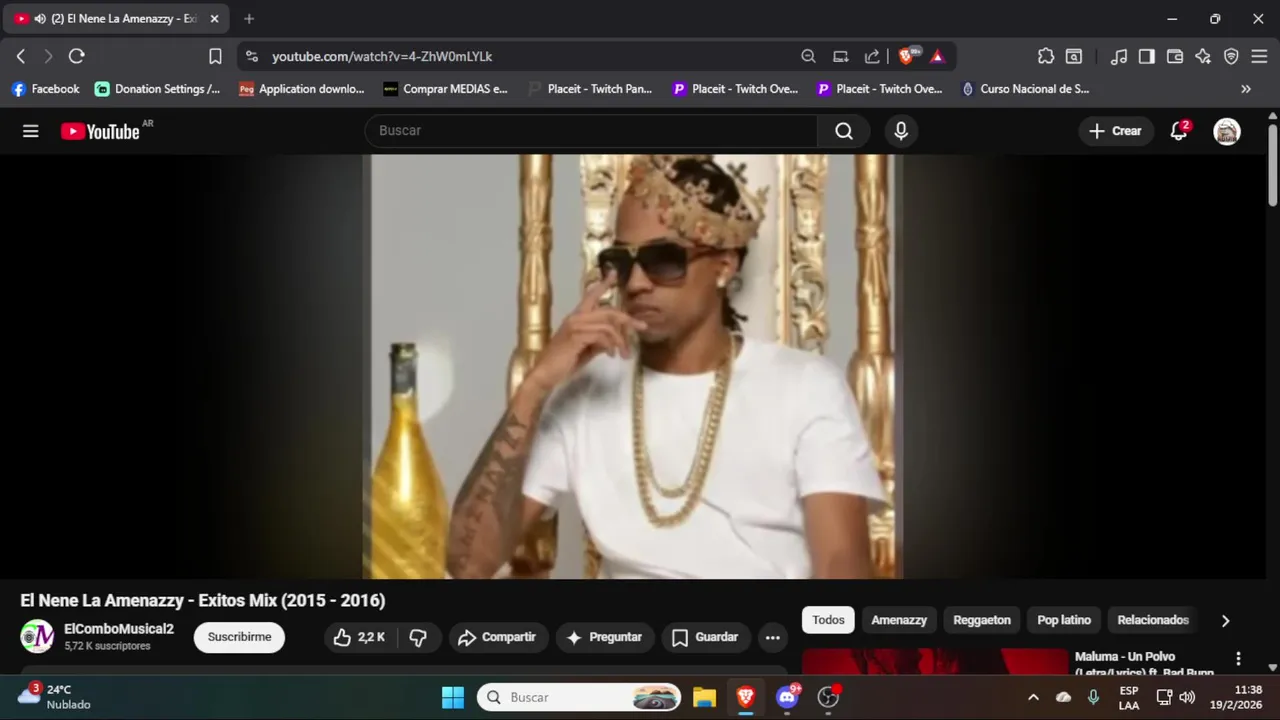Reload the current page
The width and height of the screenshot is (1280, 720).
tap(76, 56)
